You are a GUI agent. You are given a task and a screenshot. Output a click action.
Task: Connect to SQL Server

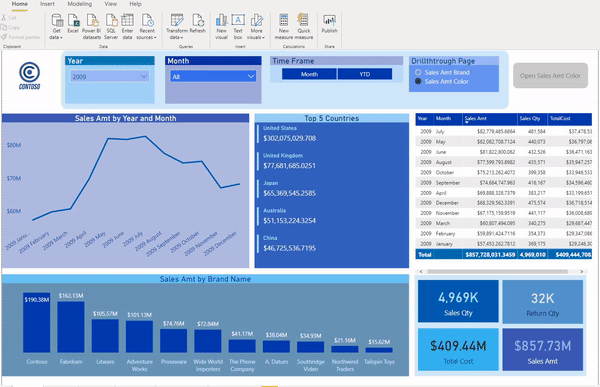111,27
